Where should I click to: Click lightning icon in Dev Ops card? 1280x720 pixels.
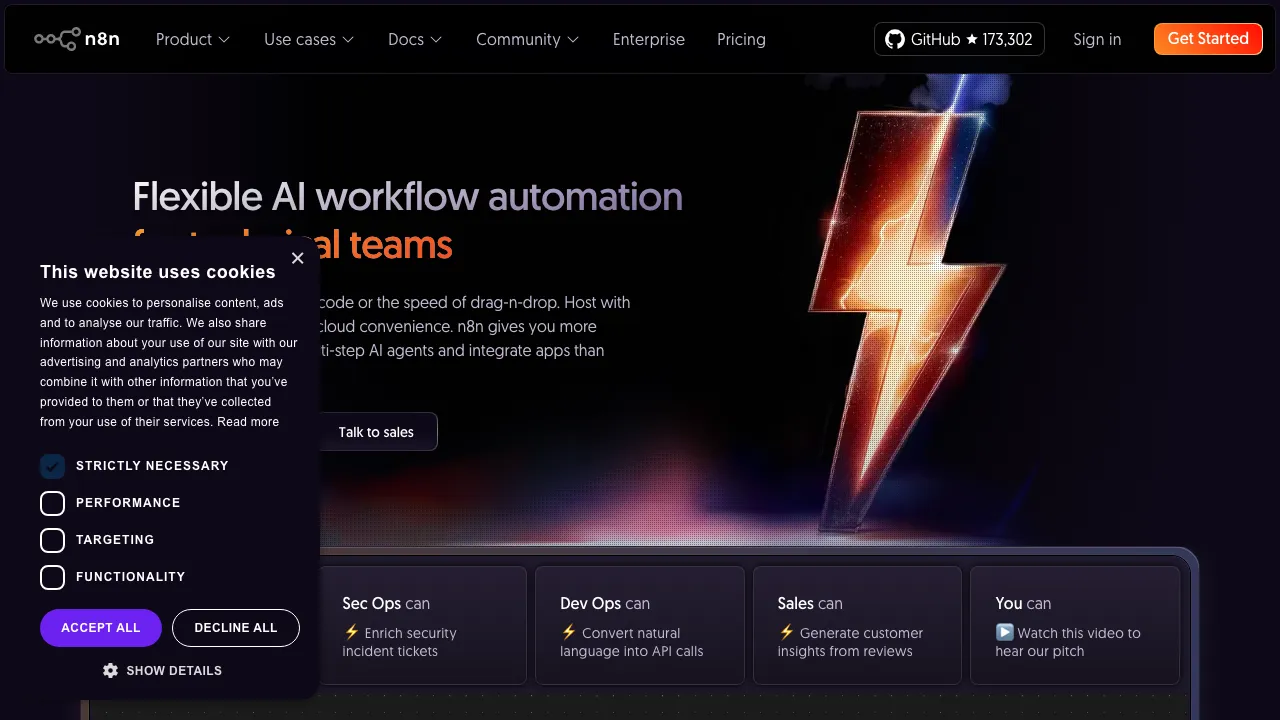[x=569, y=632]
